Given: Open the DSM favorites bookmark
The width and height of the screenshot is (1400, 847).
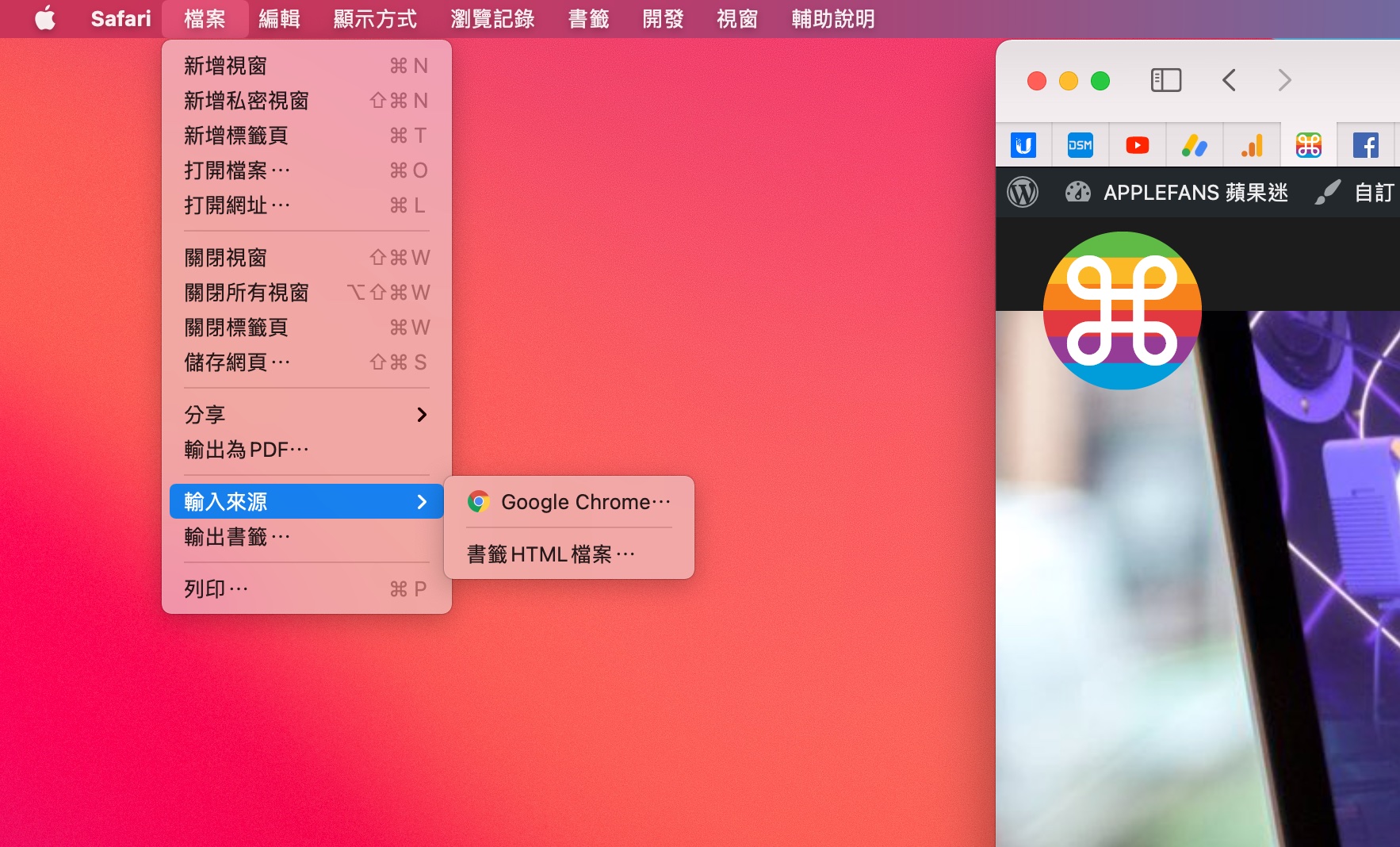Looking at the screenshot, I should [1081, 145].
